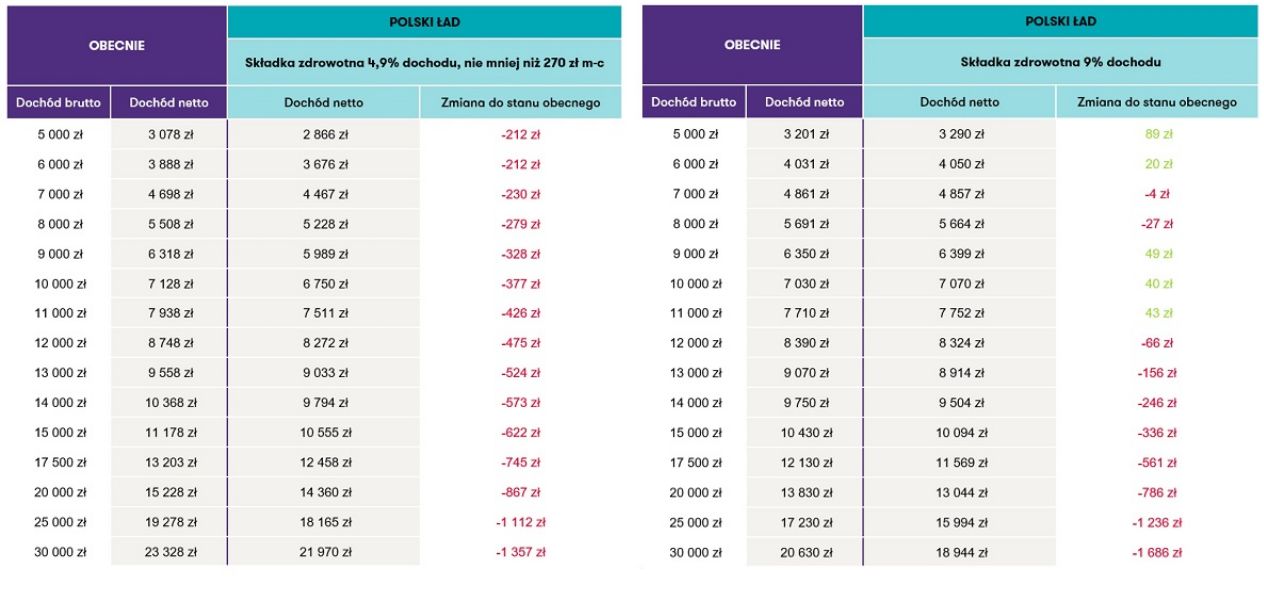
Task: Click the 20 630 zł cell
Action: point(804,552)
